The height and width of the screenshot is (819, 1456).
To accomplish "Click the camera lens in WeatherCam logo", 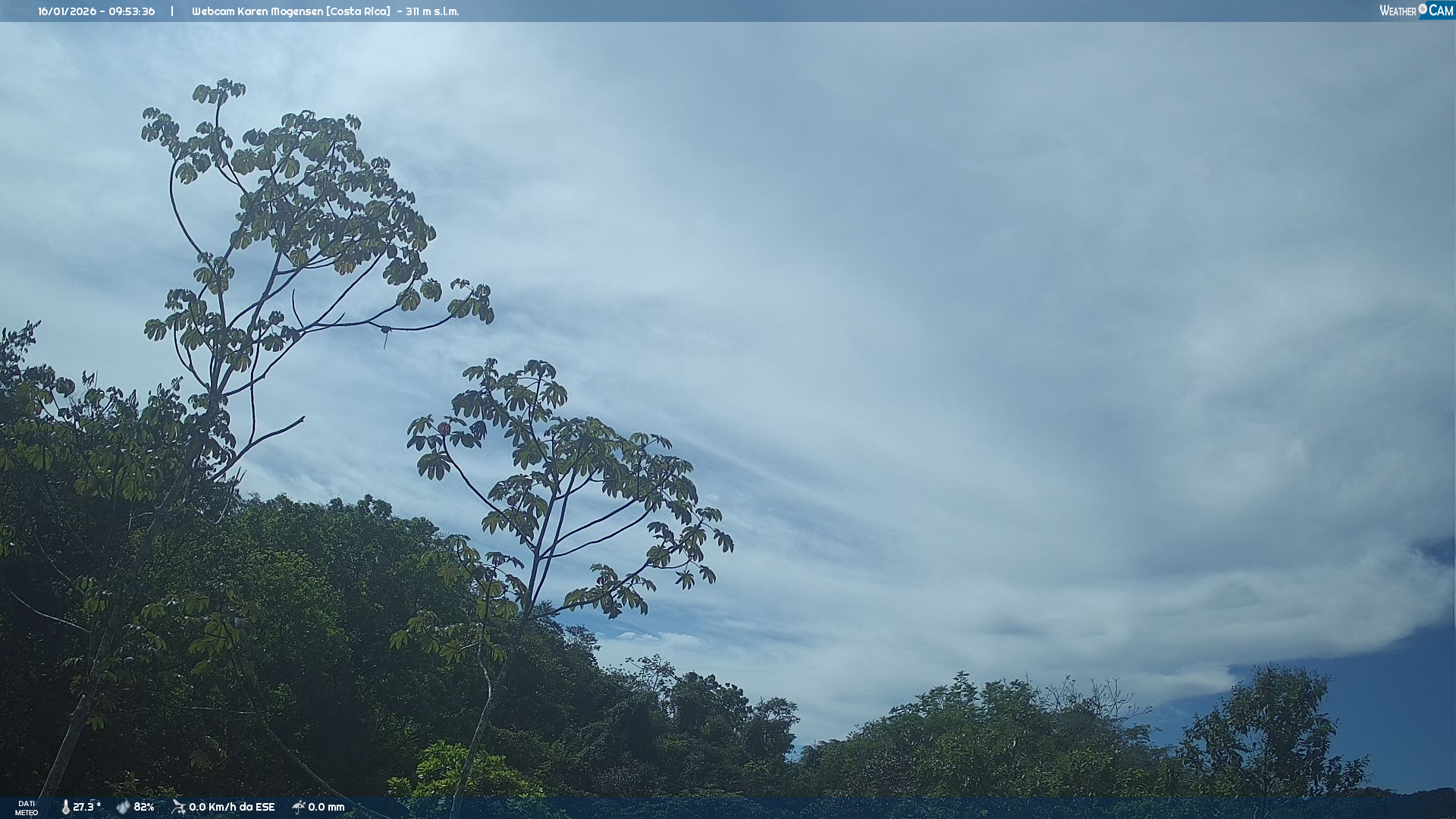I will point(1423,9).
